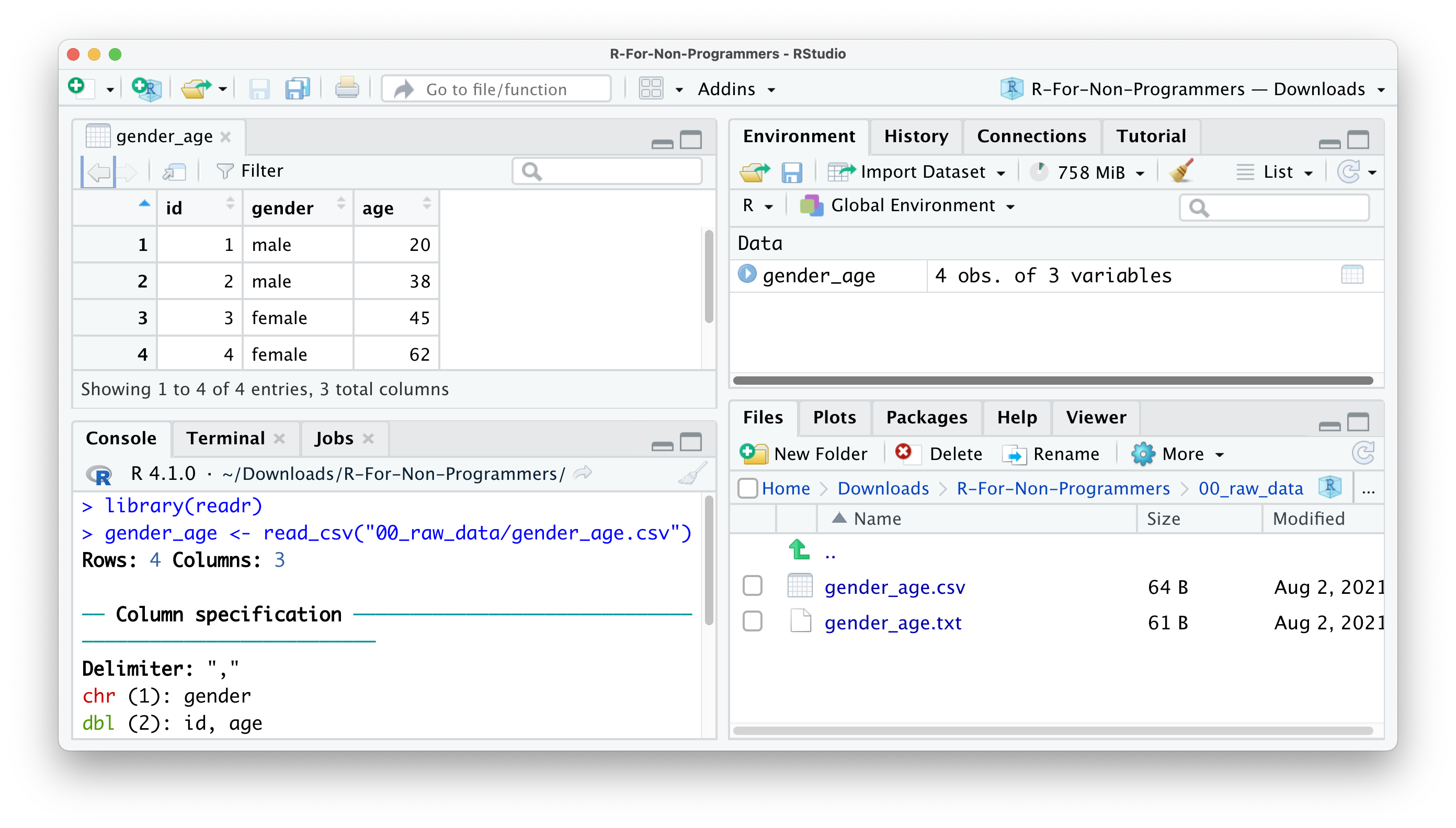This screenshot has height=828, width=1456.
Task: Check the gender_age.csv file checkbox
Action: pyautogui.click(x=752, y=586)
